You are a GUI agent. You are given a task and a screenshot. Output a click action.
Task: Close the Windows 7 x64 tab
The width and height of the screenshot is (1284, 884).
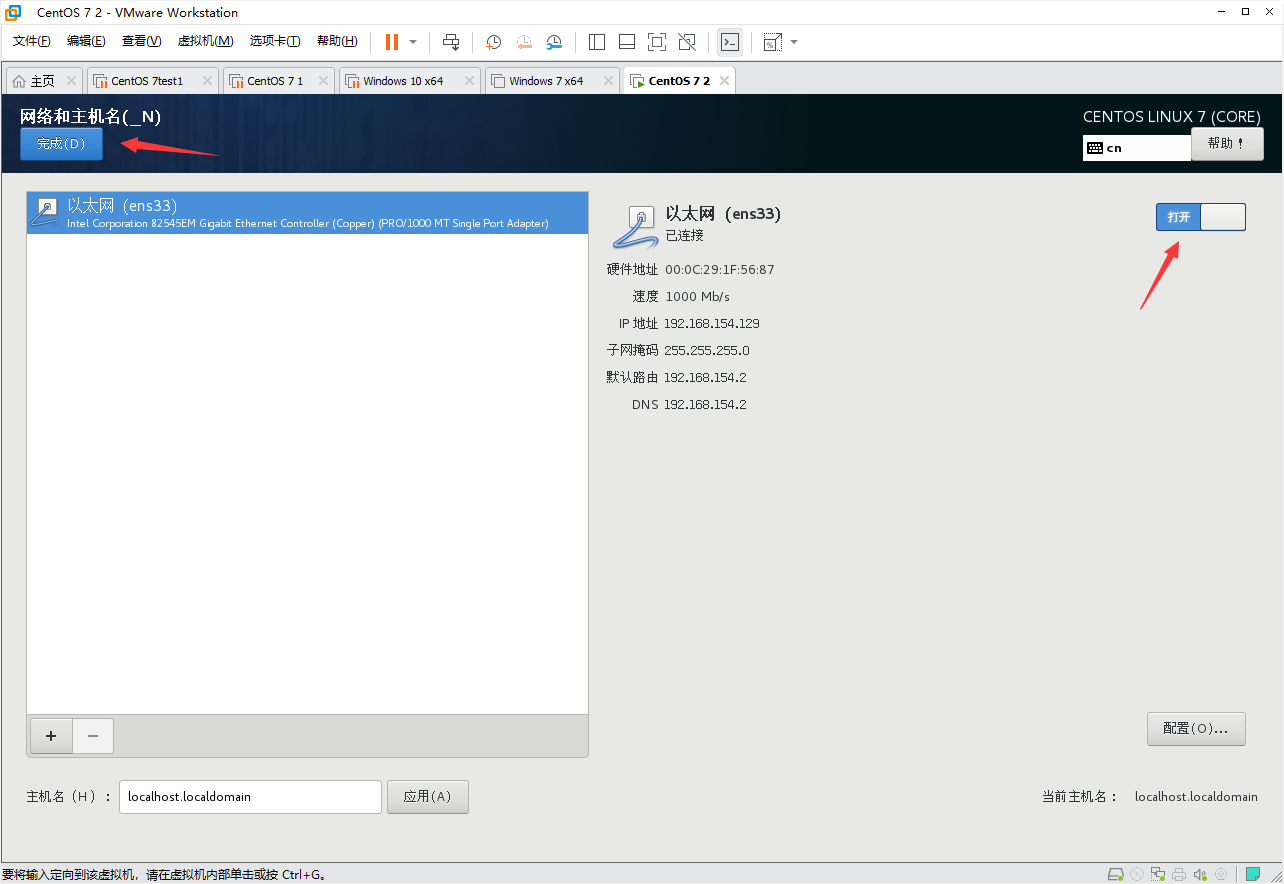607,81
